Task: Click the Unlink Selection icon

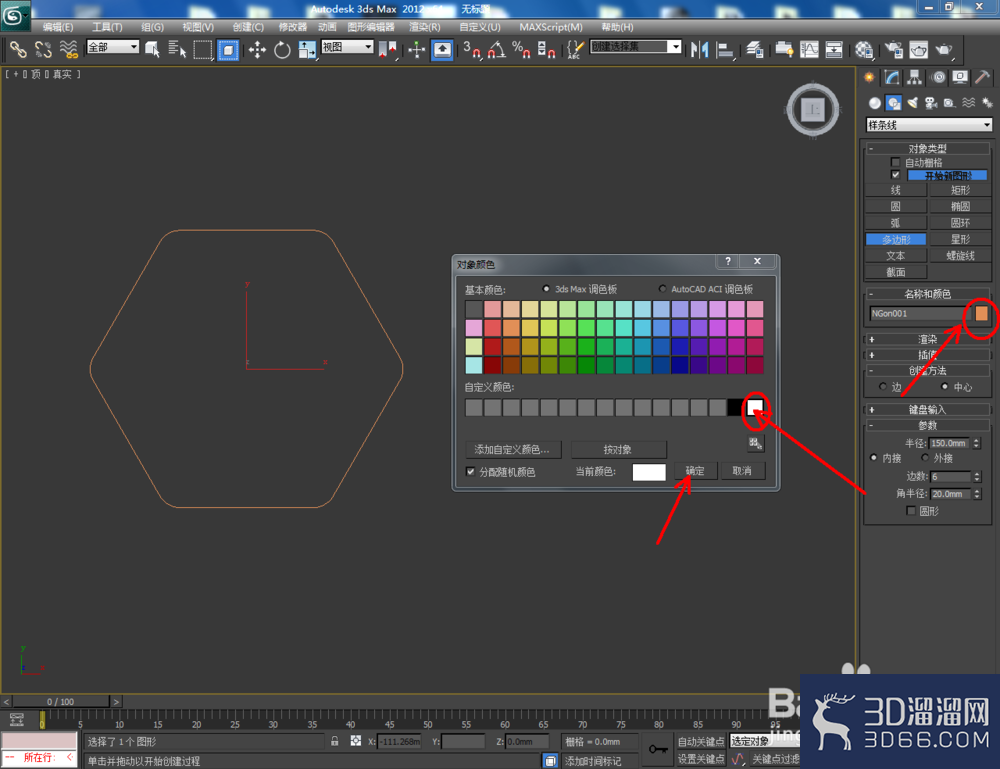Action: 43,49
